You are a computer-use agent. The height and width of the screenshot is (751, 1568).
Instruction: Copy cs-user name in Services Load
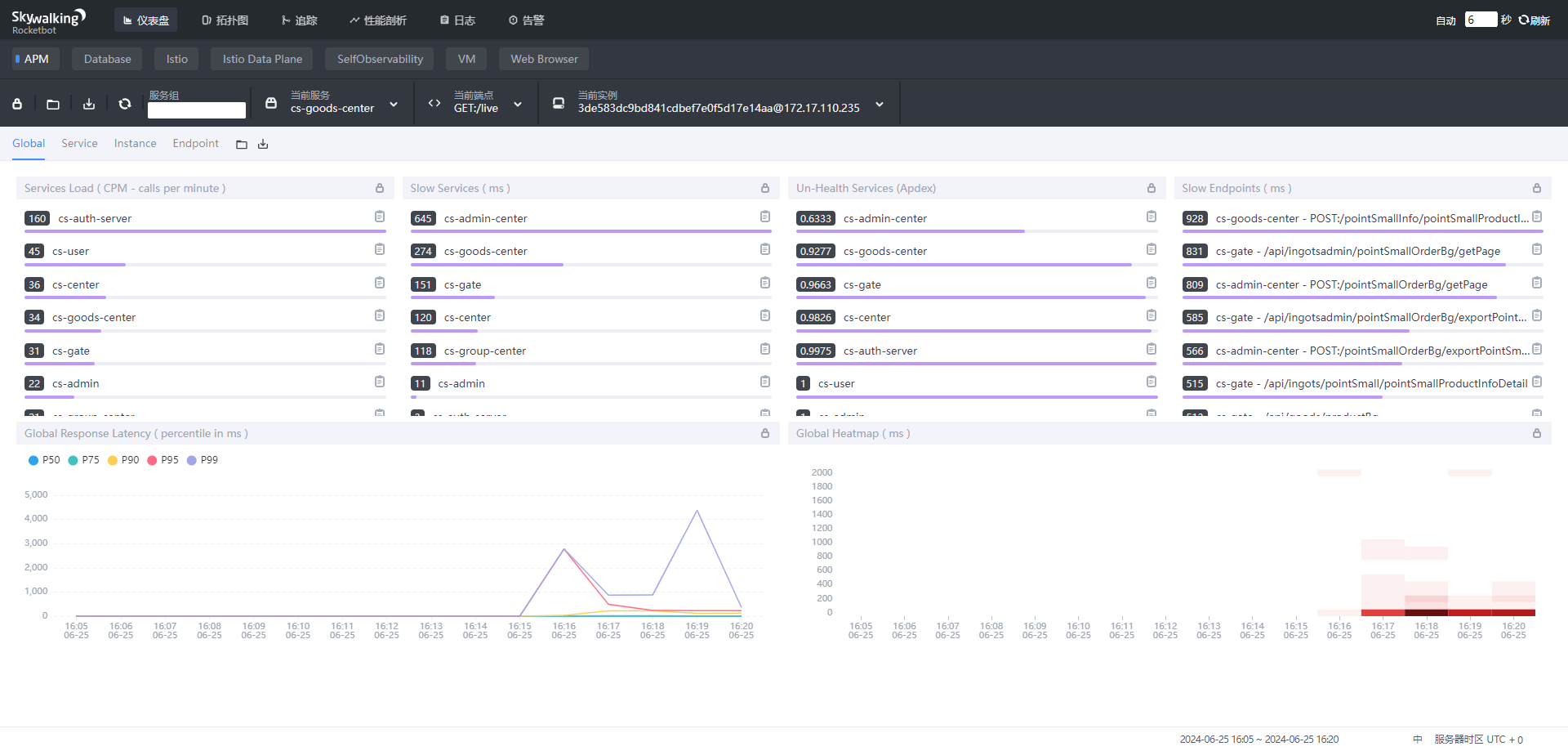point(380,249)
